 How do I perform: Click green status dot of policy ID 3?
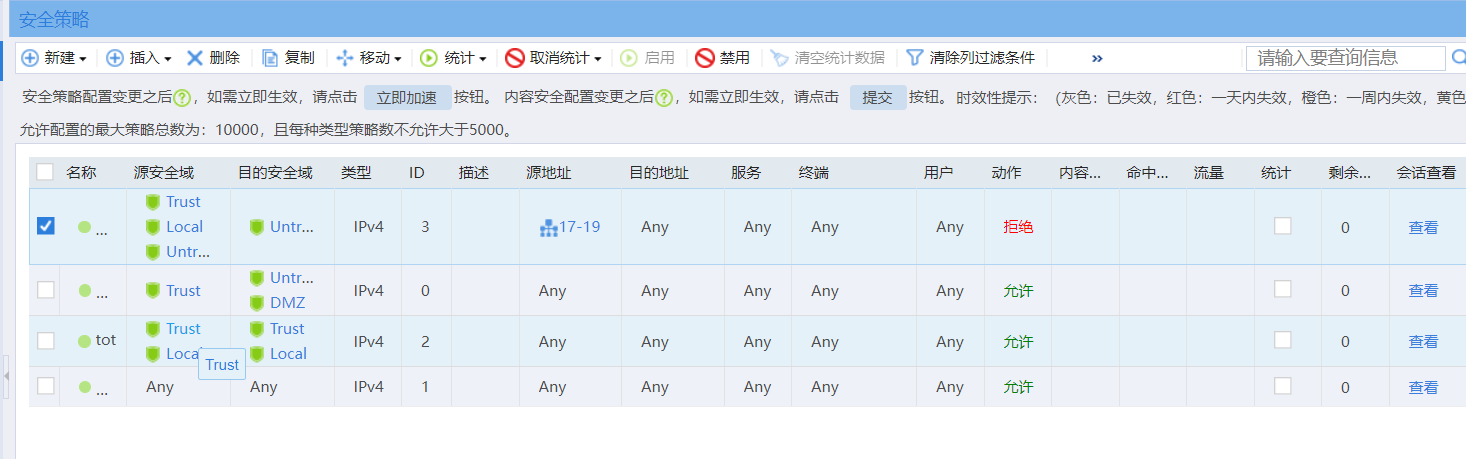click(x=85, y=228)
